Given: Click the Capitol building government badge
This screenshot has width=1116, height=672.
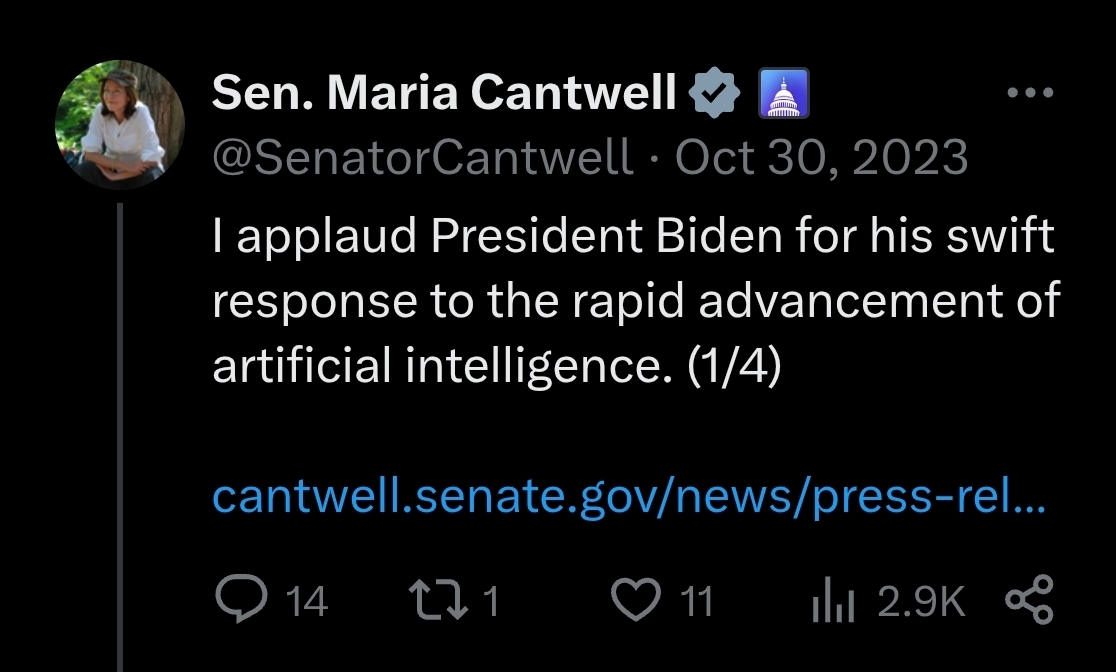Looking at the screenshot, I should coord(785,94).
